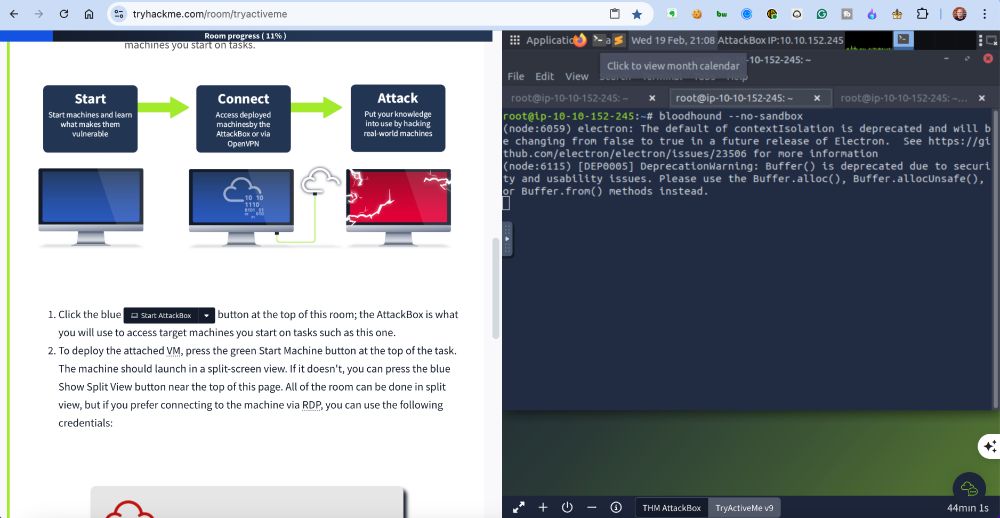Click the Connect step card
Screen dimensions: 1000x518
click(x=243, y=119)
